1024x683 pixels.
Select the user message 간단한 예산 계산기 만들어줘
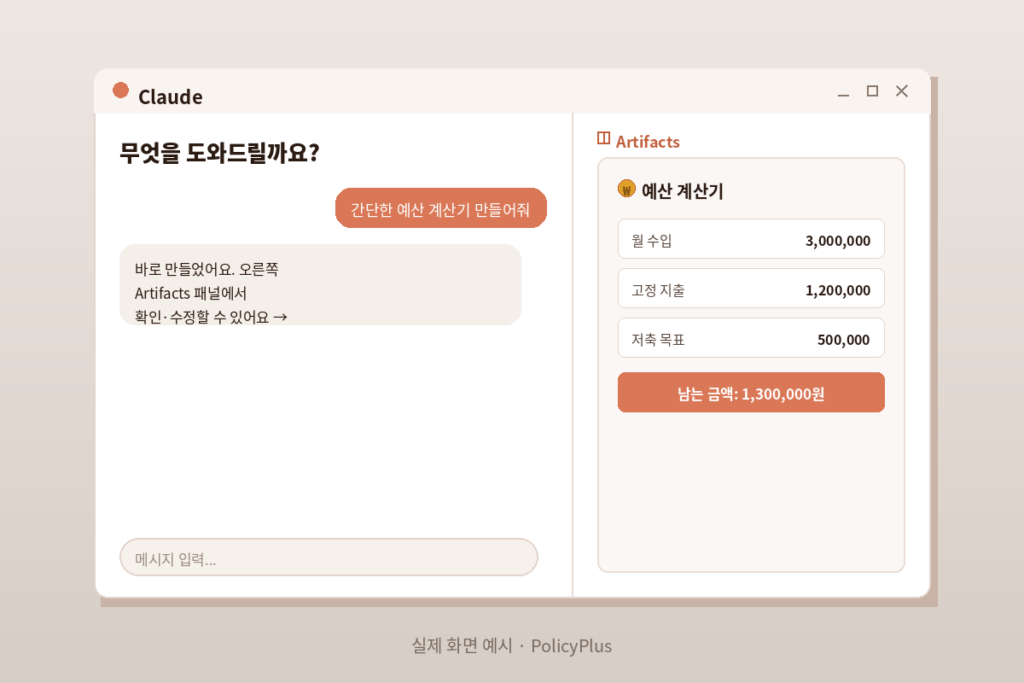click(x=441, y=208)
